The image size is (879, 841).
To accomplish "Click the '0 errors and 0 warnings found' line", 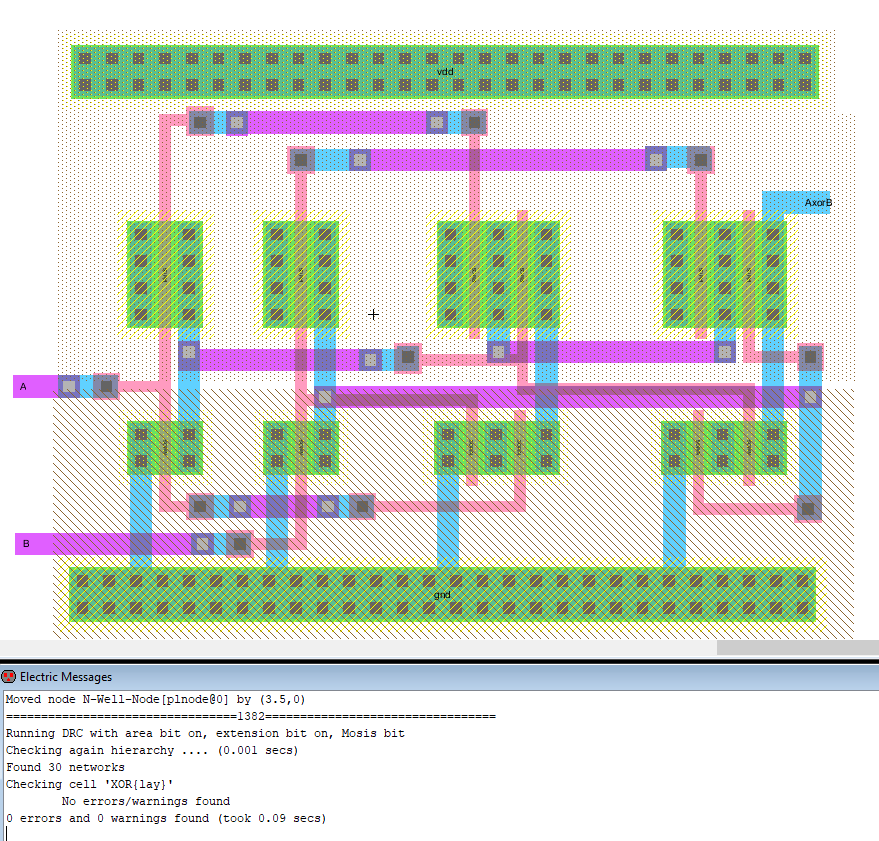I will (x=166, y=818).
